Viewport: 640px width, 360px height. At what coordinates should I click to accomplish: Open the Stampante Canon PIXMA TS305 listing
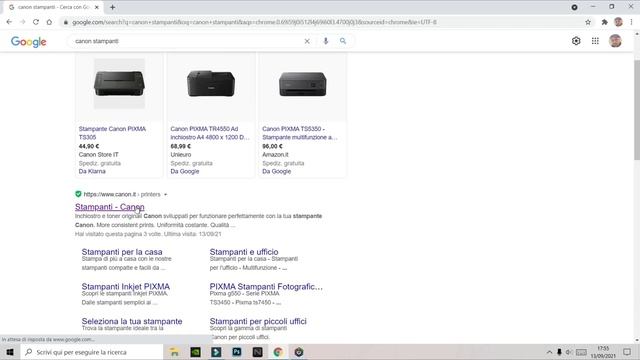point(112,133)
